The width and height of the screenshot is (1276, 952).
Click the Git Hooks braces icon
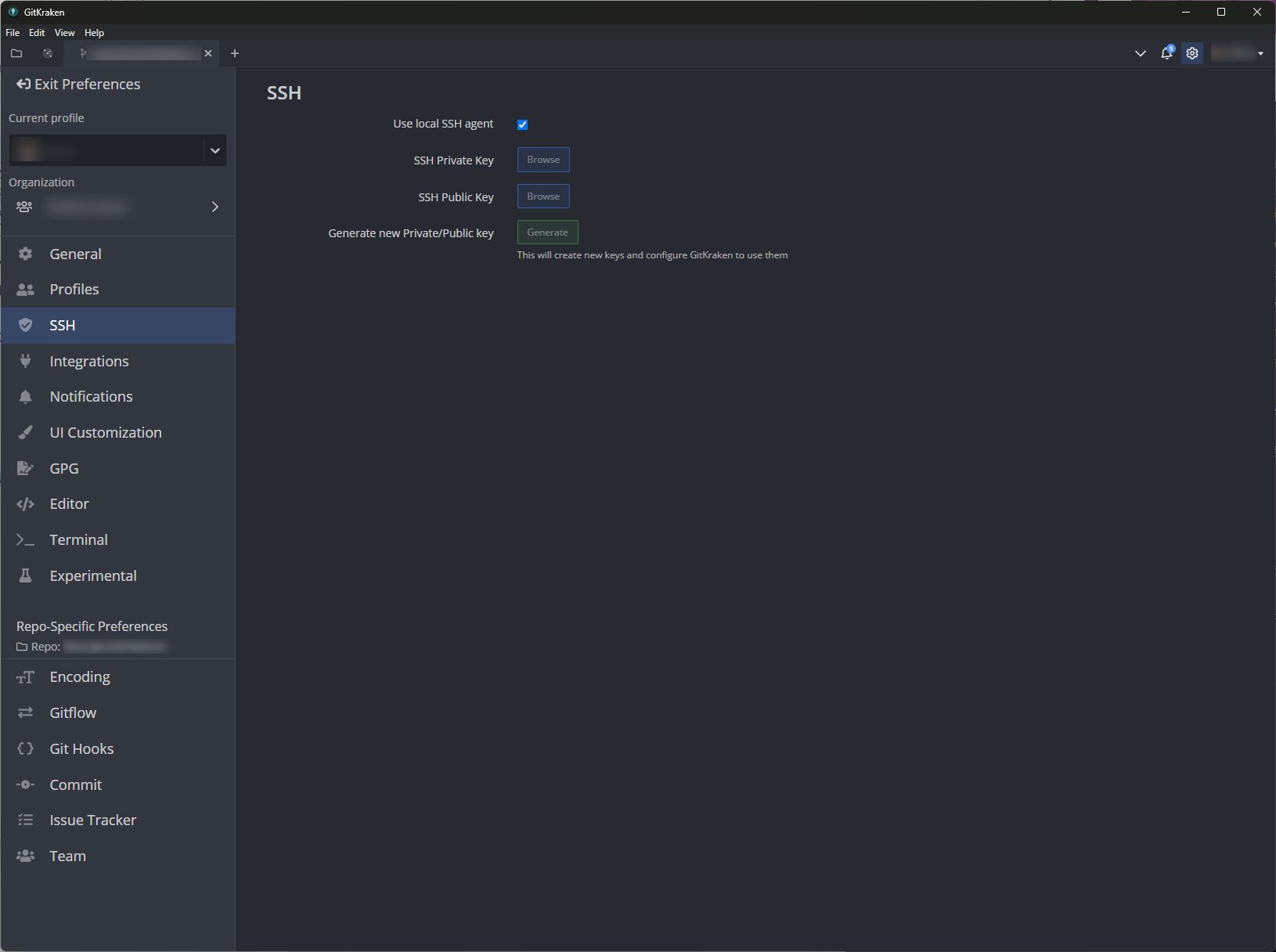point(25,748)
